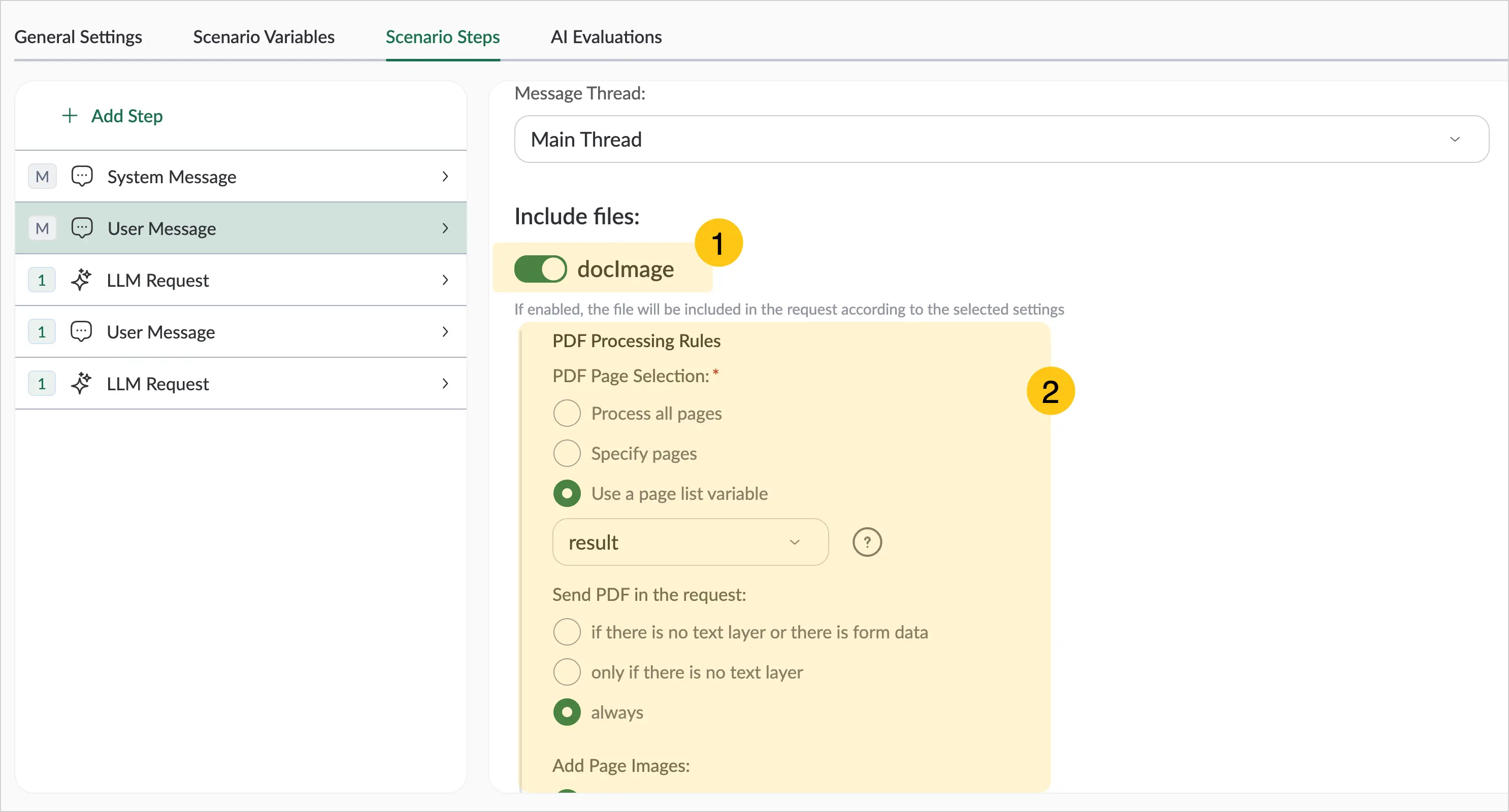Click the docImage file name label
The height and width of the screenshot is (812, 1509).
626,269
